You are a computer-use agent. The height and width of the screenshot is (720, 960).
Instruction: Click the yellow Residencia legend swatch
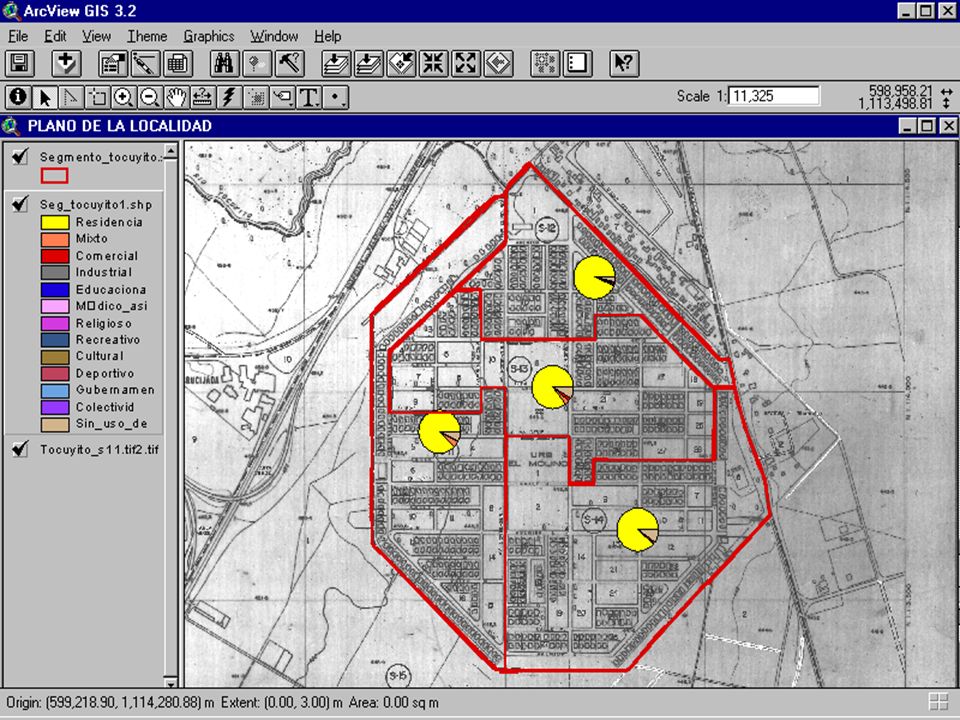[55, 222]
